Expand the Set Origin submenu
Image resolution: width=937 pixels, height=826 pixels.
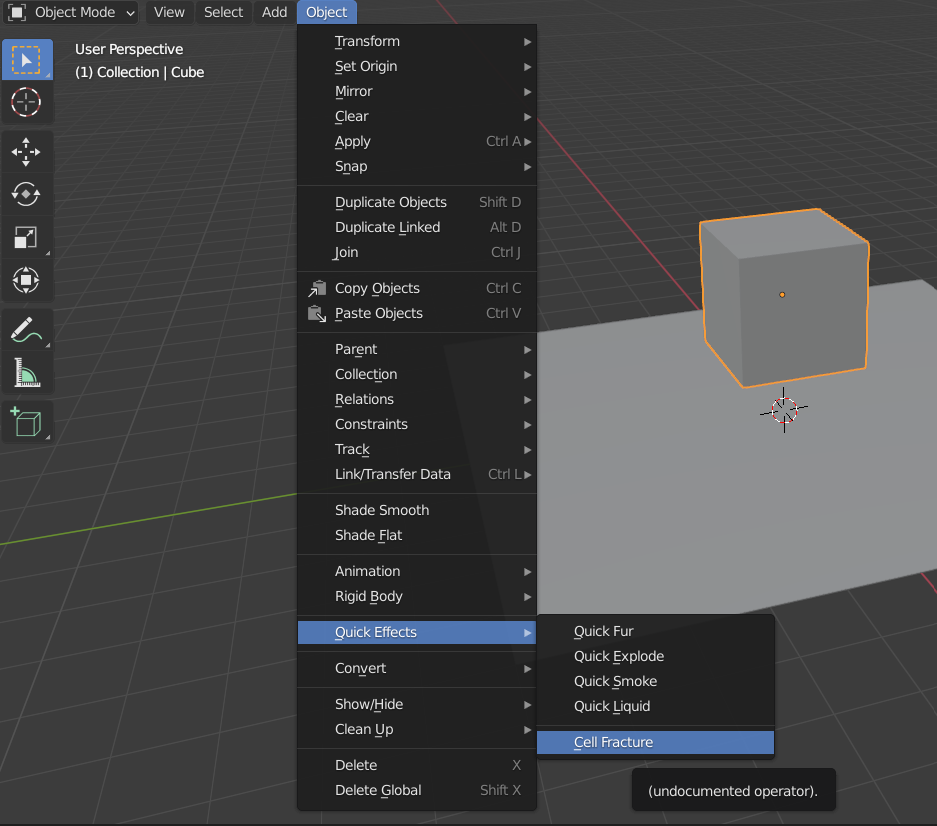(417, 66)
